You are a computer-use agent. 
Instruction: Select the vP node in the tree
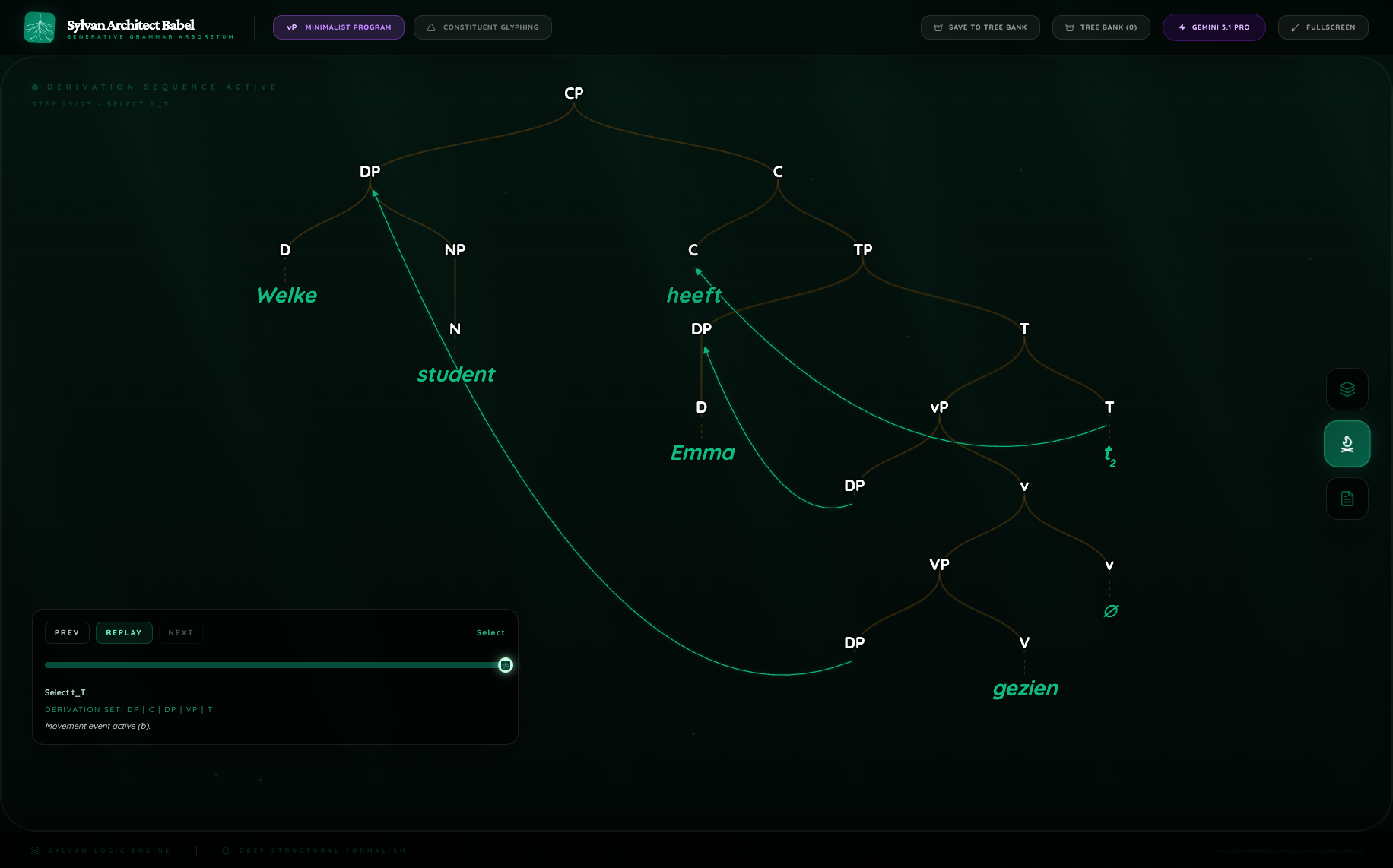click(939, 407)
